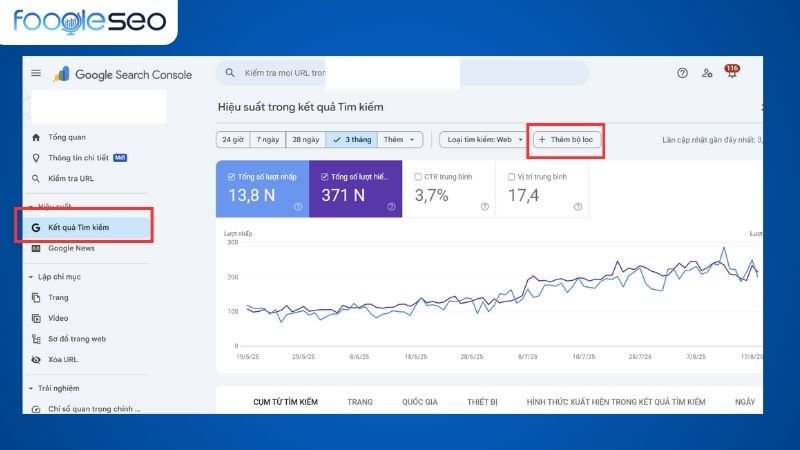
Task: Click the plus icon in Thêm bộ lọc
Action: point(542,139)
